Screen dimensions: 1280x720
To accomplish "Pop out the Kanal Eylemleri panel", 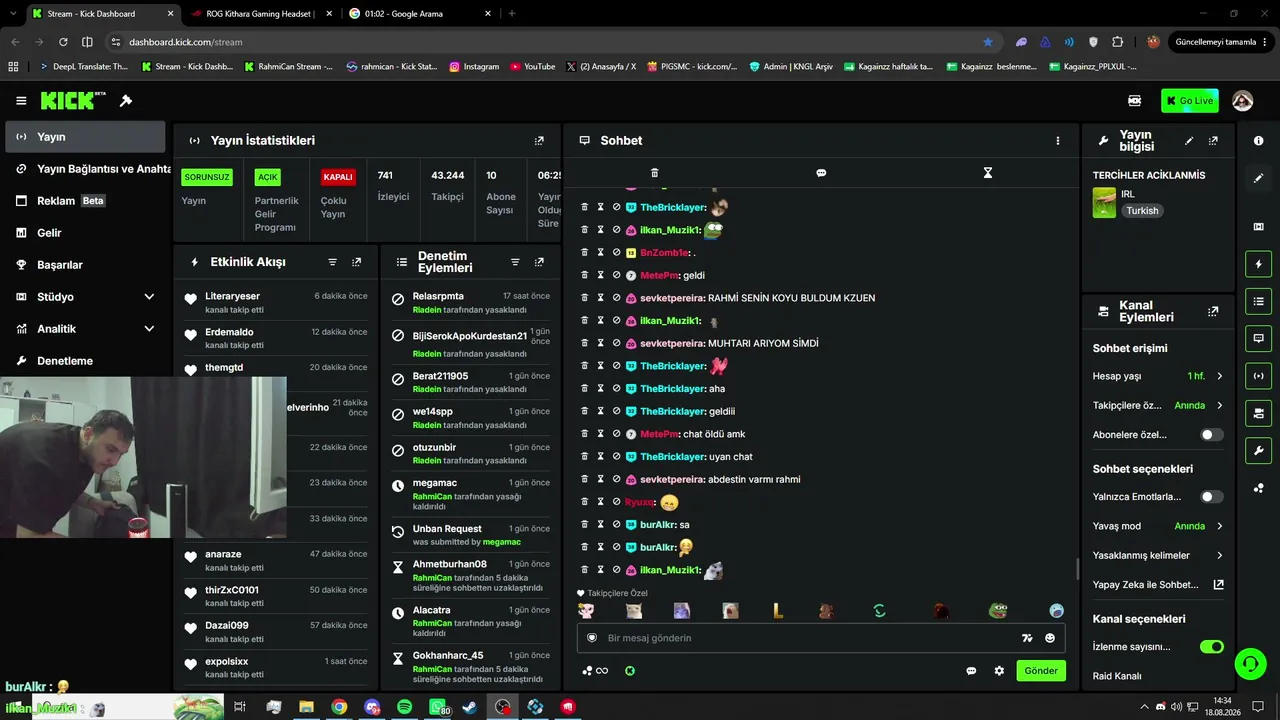I will click(x=1213, y=312).
